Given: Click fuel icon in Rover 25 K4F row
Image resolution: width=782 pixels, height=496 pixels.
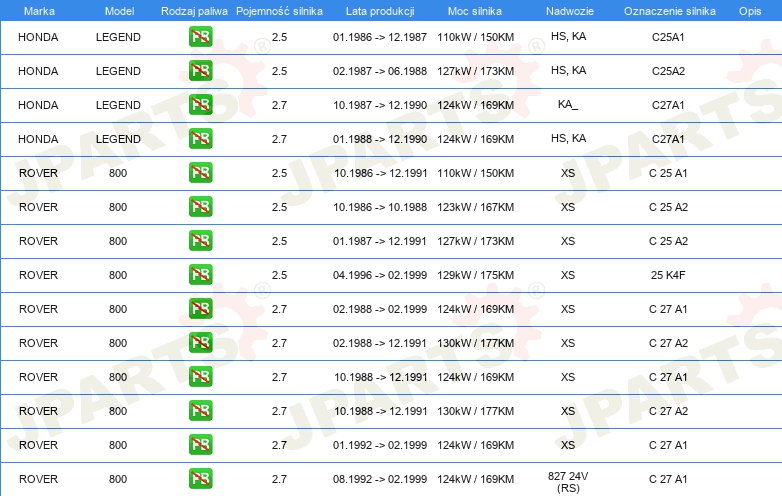Looking at the screenshot, I should coord(200,275).
